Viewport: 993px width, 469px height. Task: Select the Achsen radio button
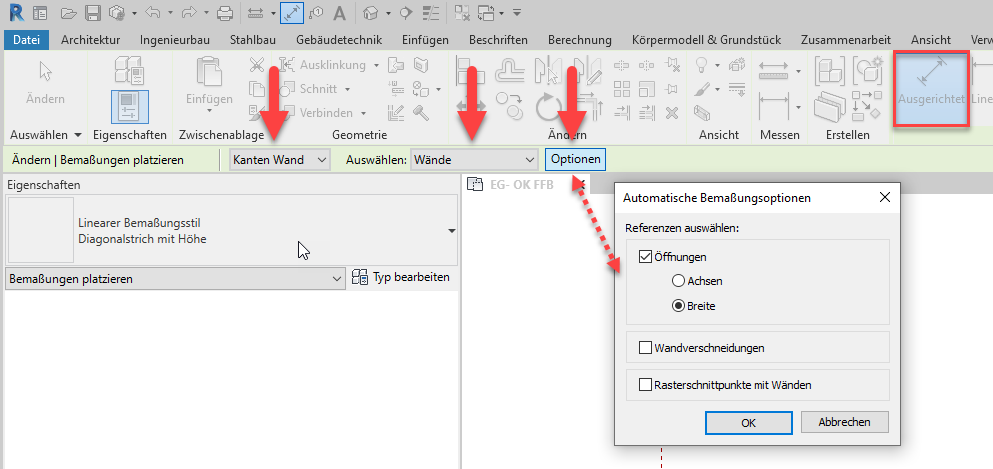point(679,282)
